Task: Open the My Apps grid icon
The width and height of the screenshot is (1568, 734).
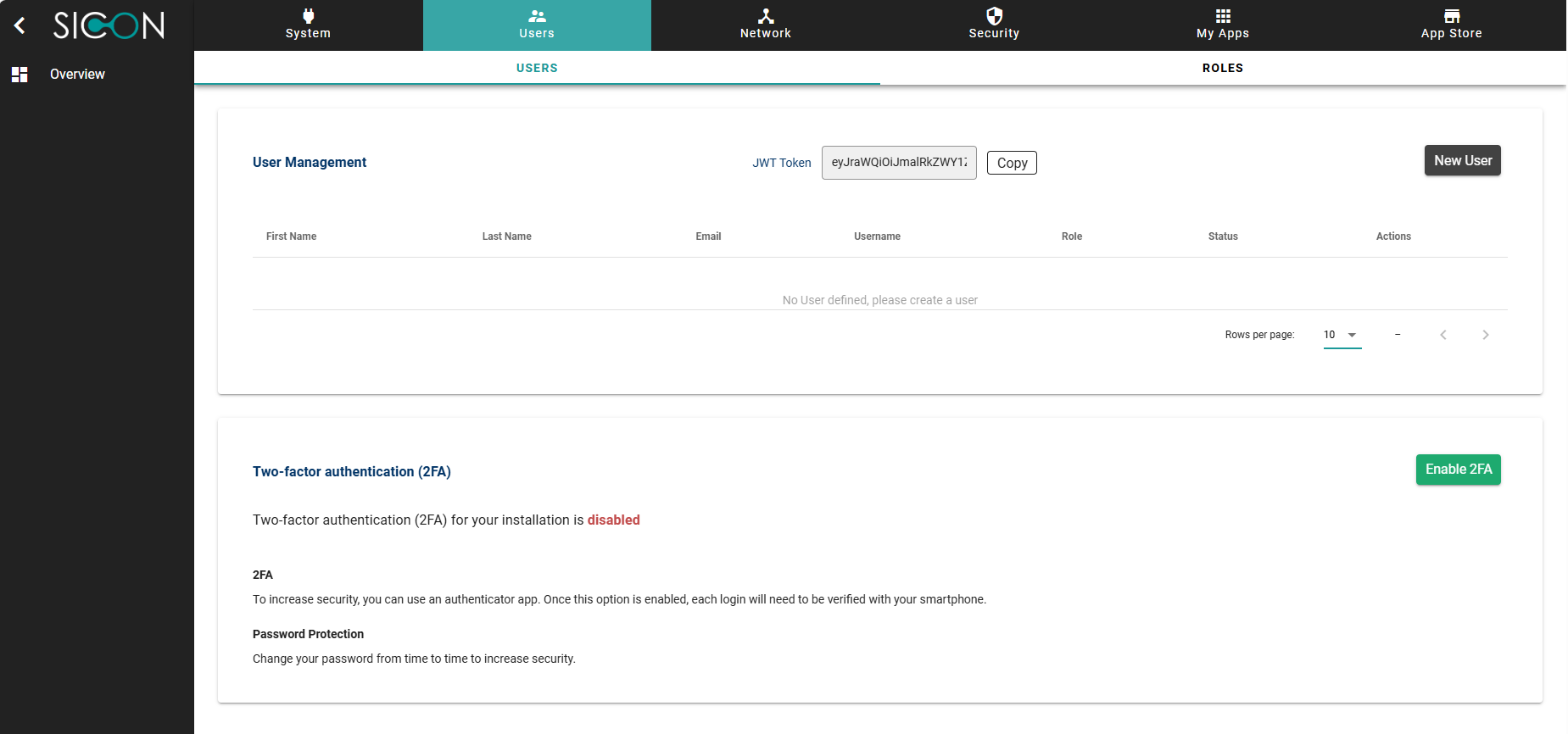Action: 1222,16
